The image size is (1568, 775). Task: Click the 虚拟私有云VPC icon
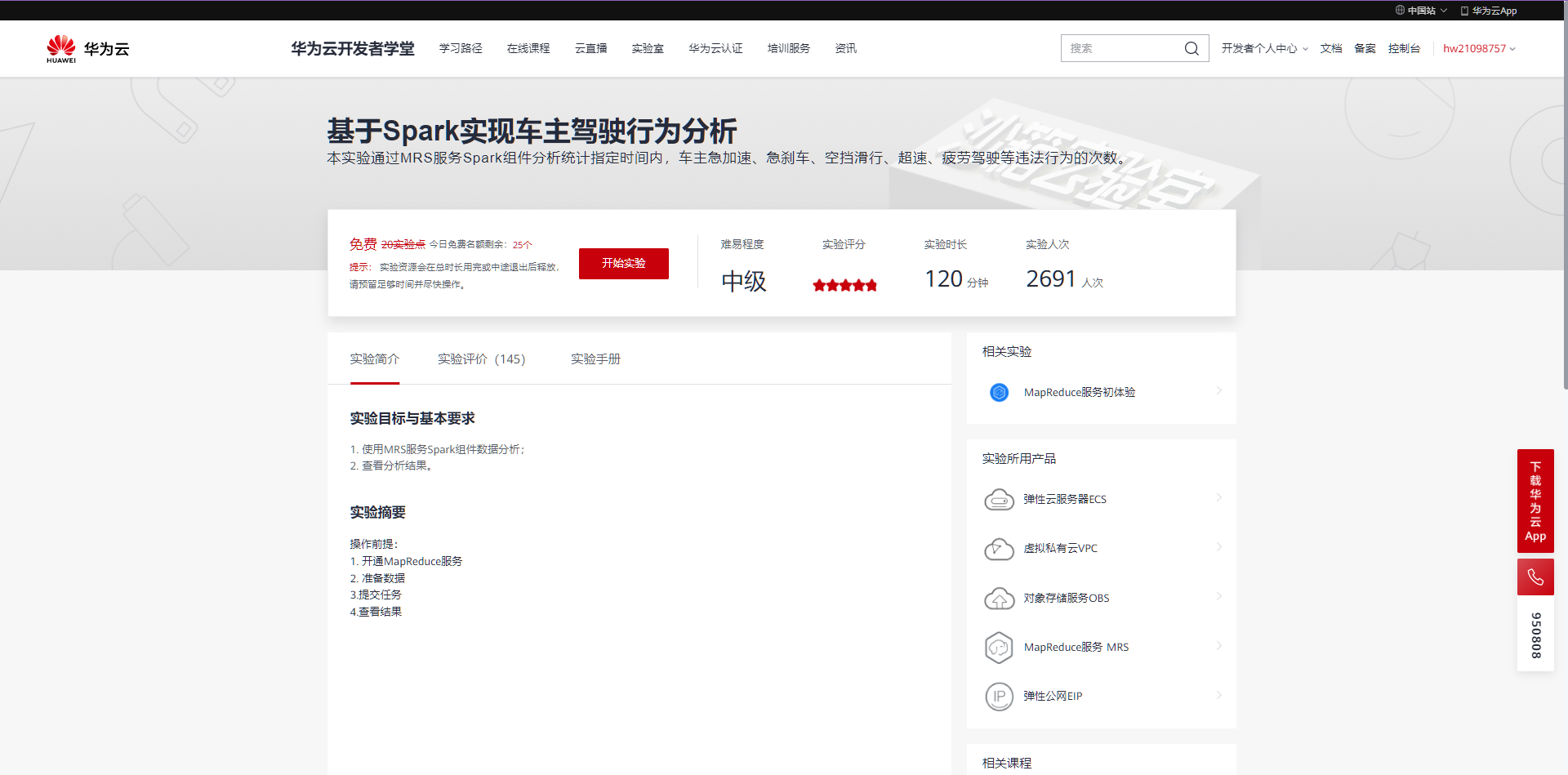tap(999, 549)
